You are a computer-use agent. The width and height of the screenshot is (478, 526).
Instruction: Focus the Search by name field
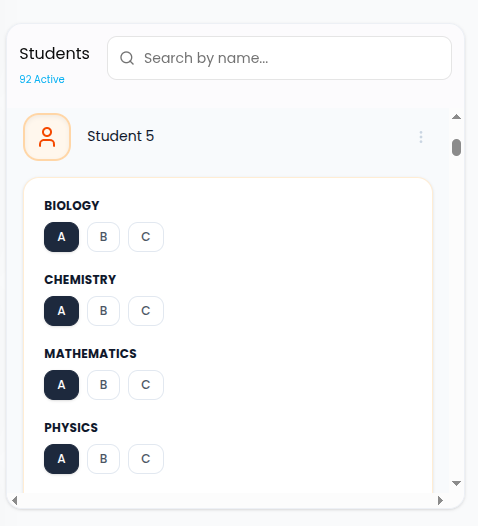click(x=279, y=58)
